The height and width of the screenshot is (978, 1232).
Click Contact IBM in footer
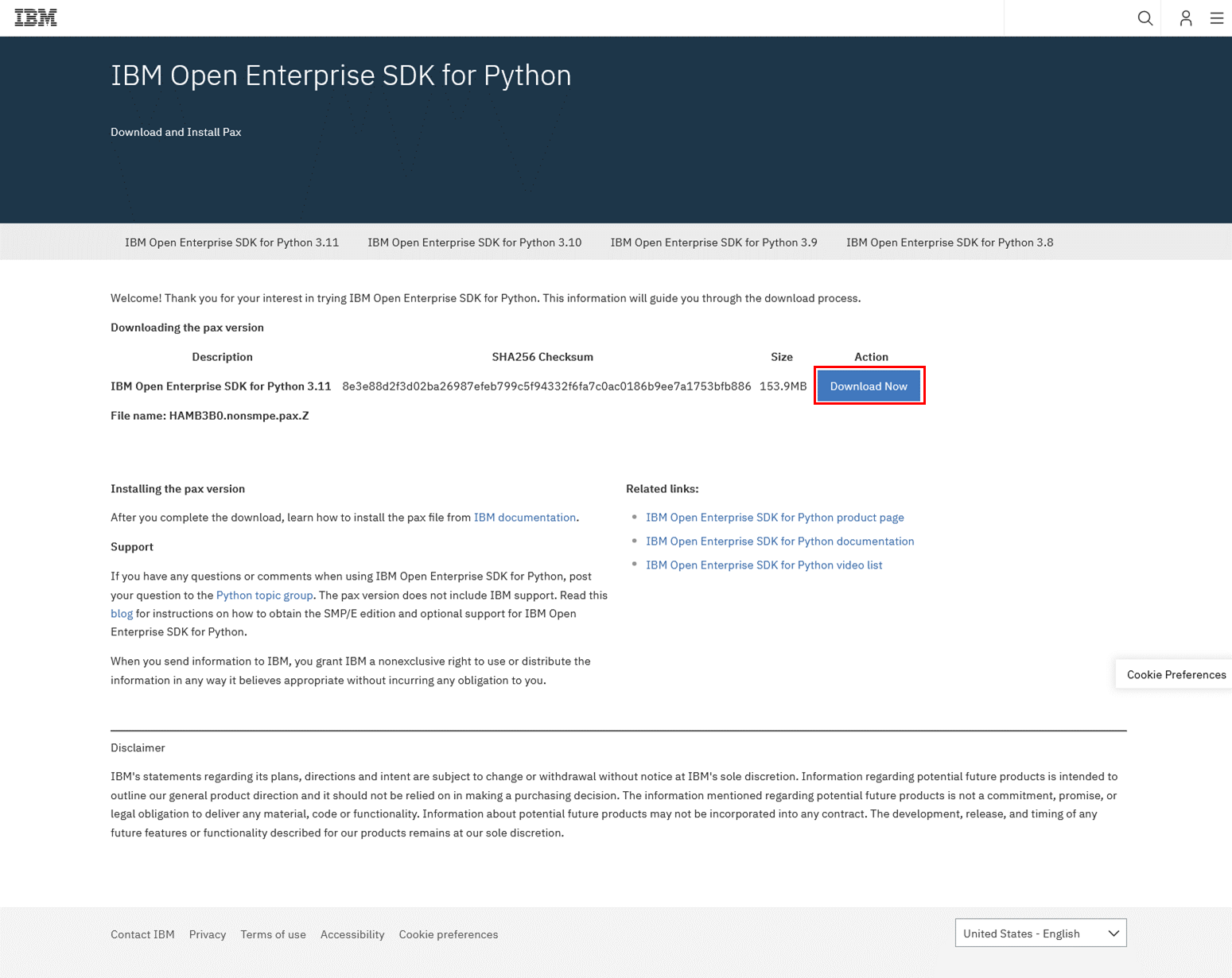[x=142, y=934]
